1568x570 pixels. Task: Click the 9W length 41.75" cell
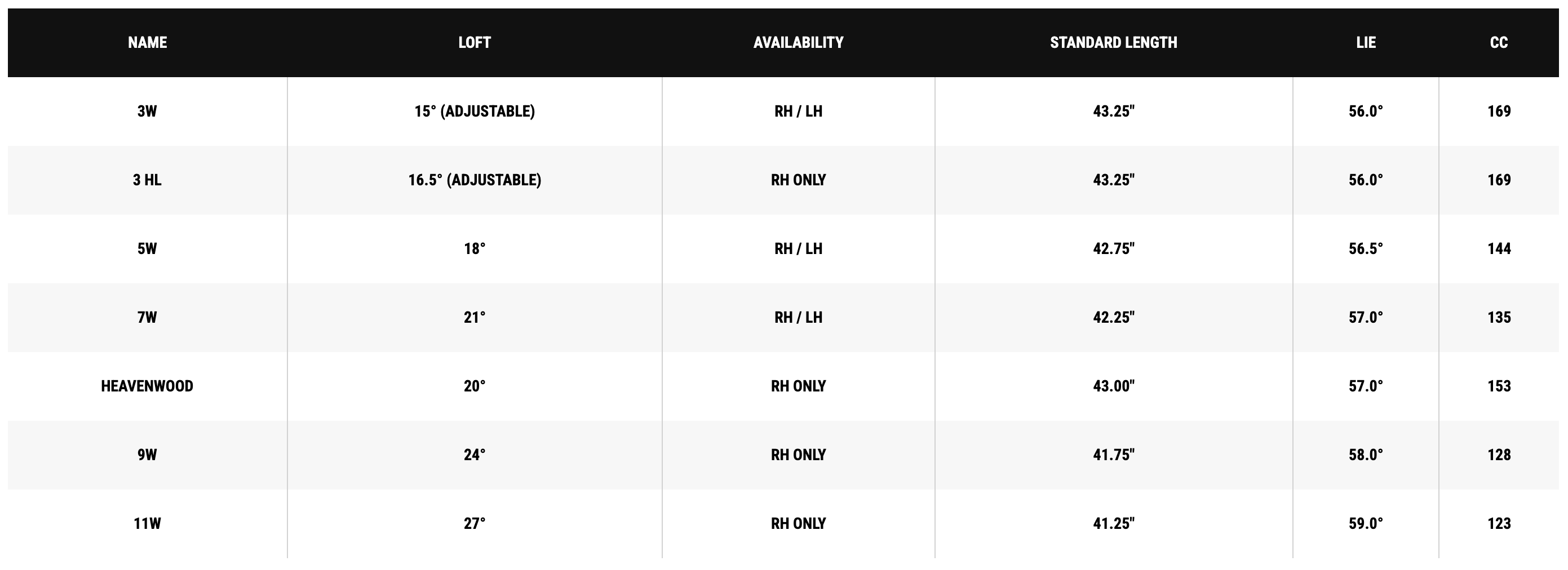[x=1114, y=455]
